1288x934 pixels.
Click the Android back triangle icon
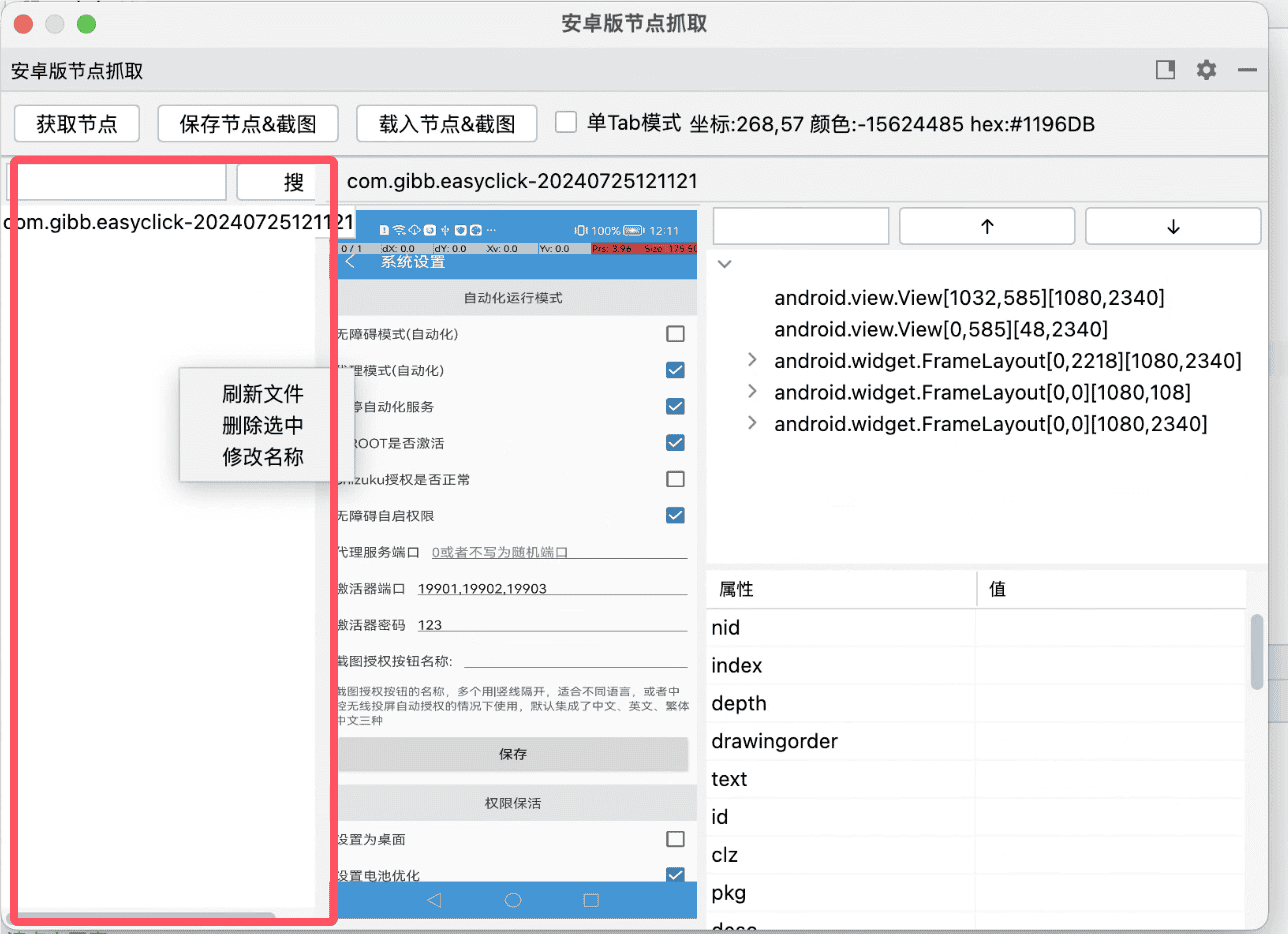tap(434, 900)
